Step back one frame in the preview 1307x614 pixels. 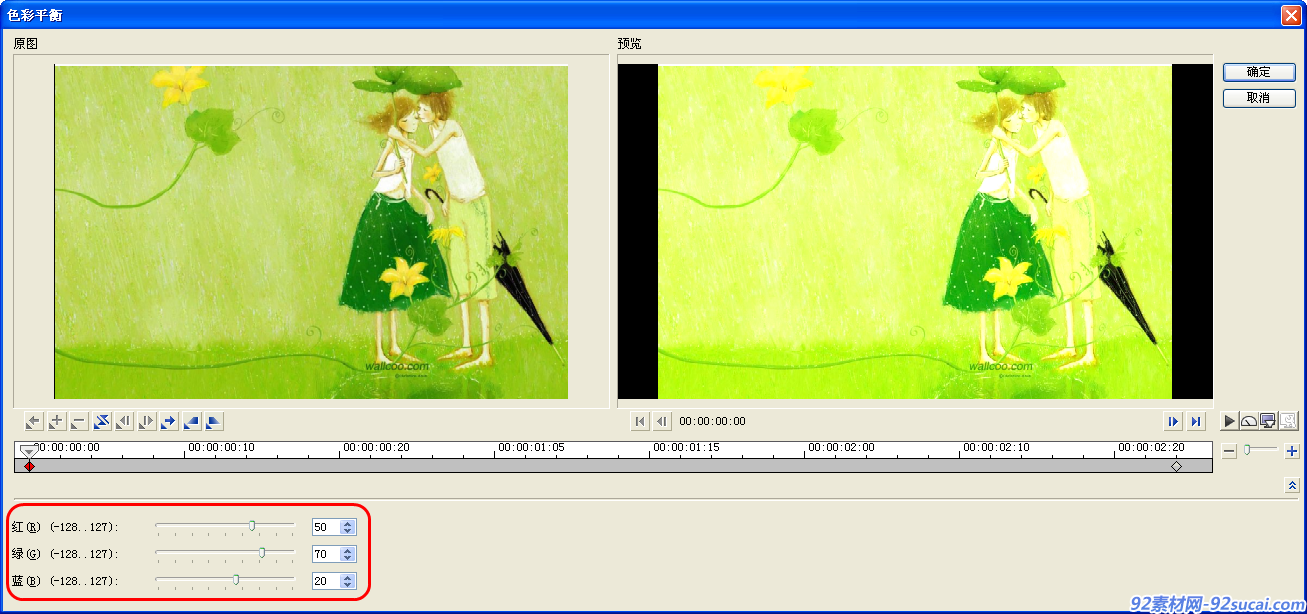(662, 421)
